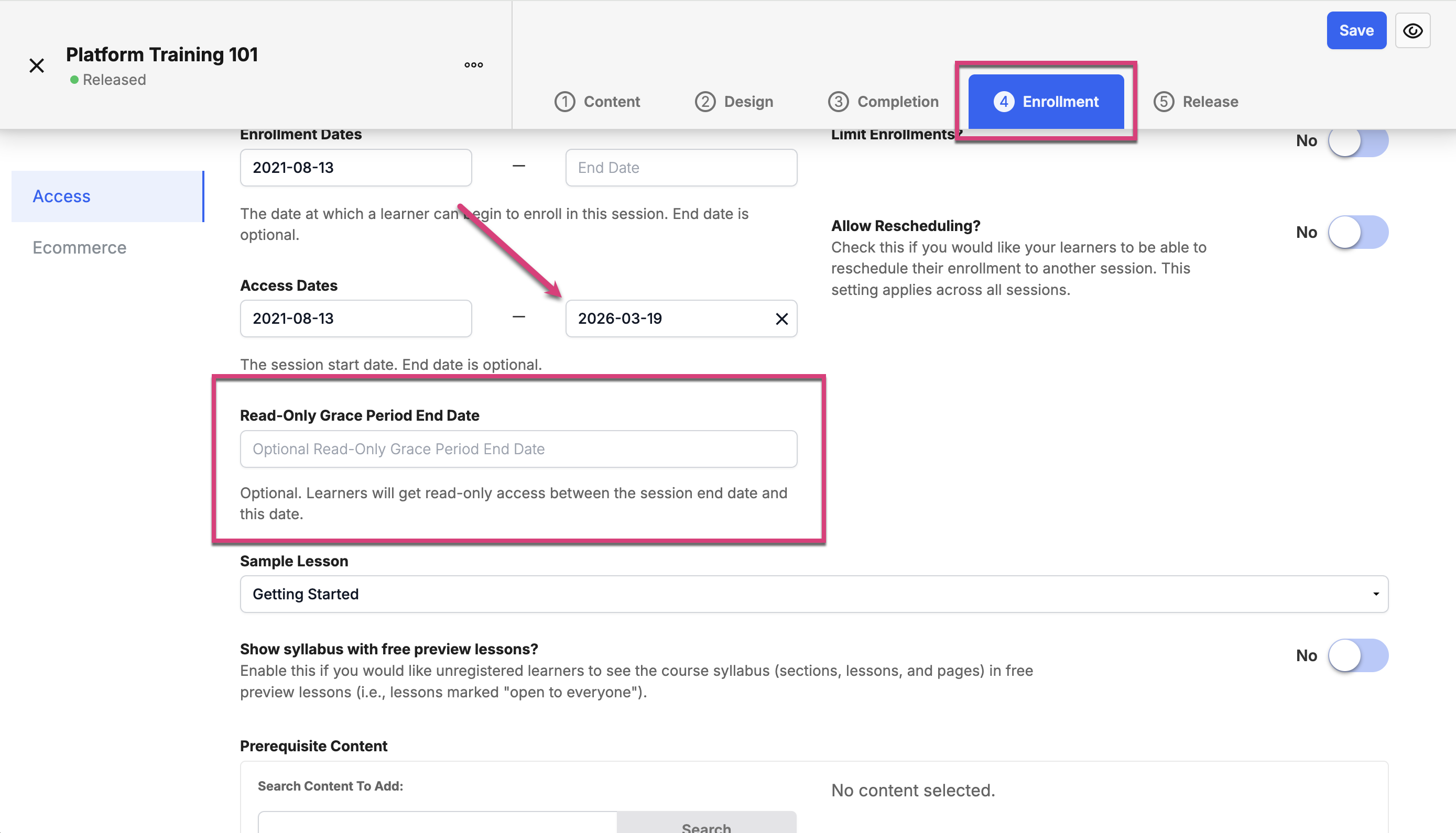Open Ecommerce in the left sidebar
The width and height of the screenshot is (1456, 833).
pos(80,247)
